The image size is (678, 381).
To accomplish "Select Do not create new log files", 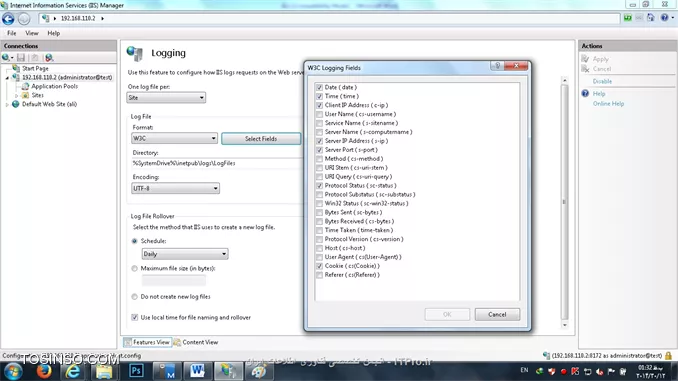I will point(134,297).
